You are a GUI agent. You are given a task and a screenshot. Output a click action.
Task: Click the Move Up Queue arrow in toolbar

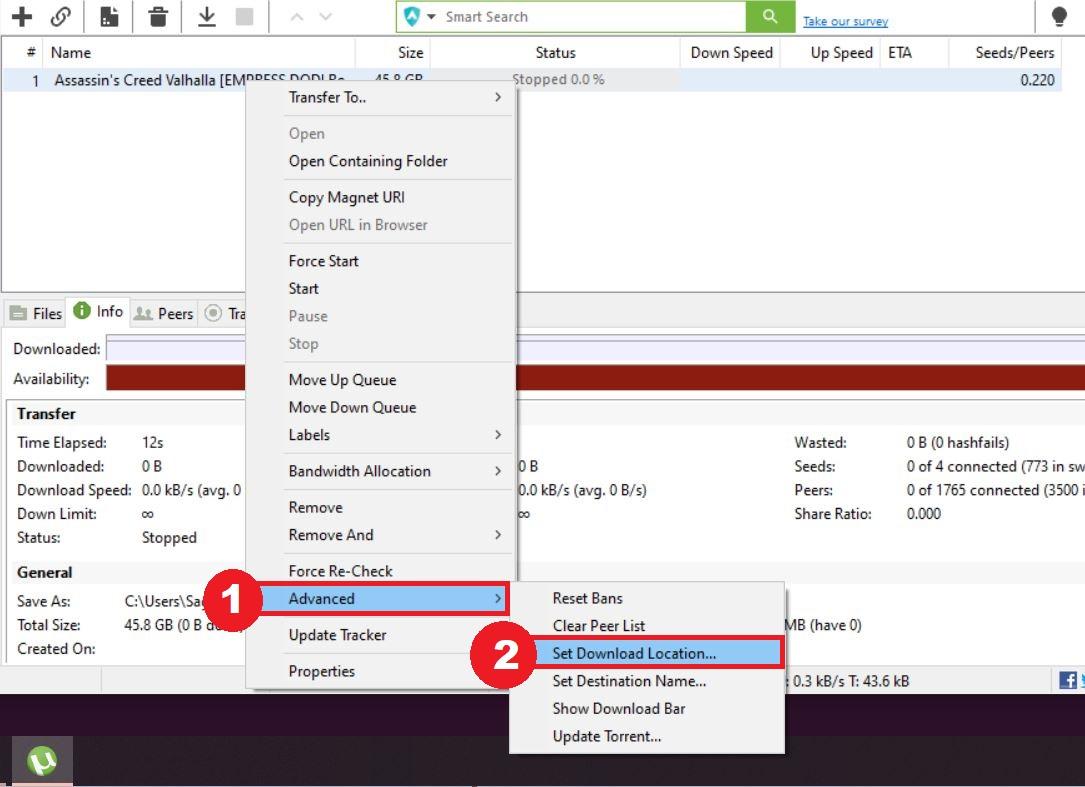coord(297,17)
